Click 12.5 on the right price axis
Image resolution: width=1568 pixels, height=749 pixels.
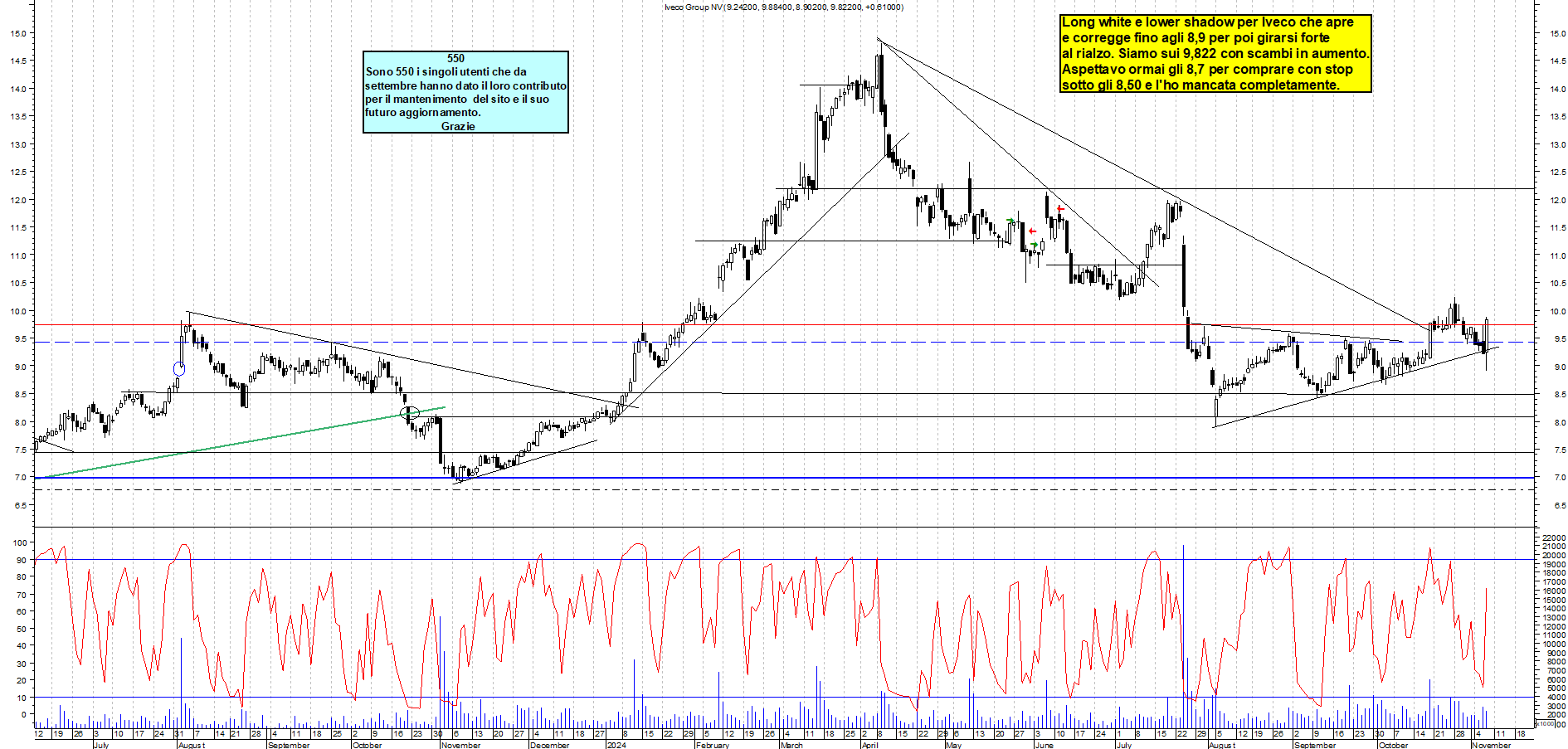pos(1557,173)
